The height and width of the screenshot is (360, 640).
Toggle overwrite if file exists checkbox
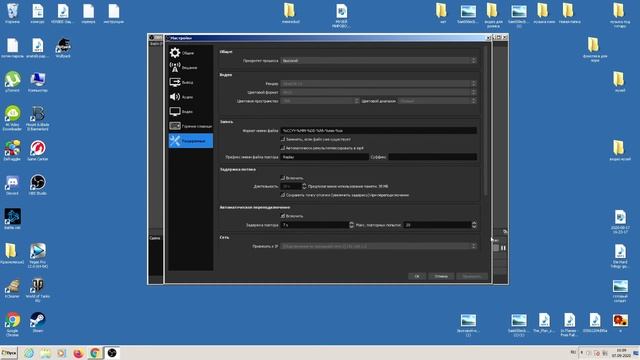(x=283, y=139)
